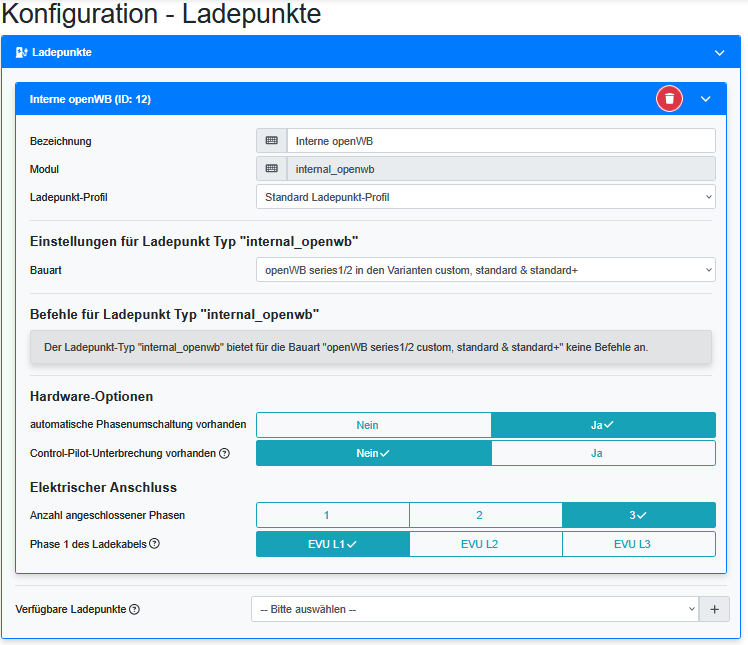
Task: Click the "Hardware-Optionen" heading
Action: tap(92, 396)
